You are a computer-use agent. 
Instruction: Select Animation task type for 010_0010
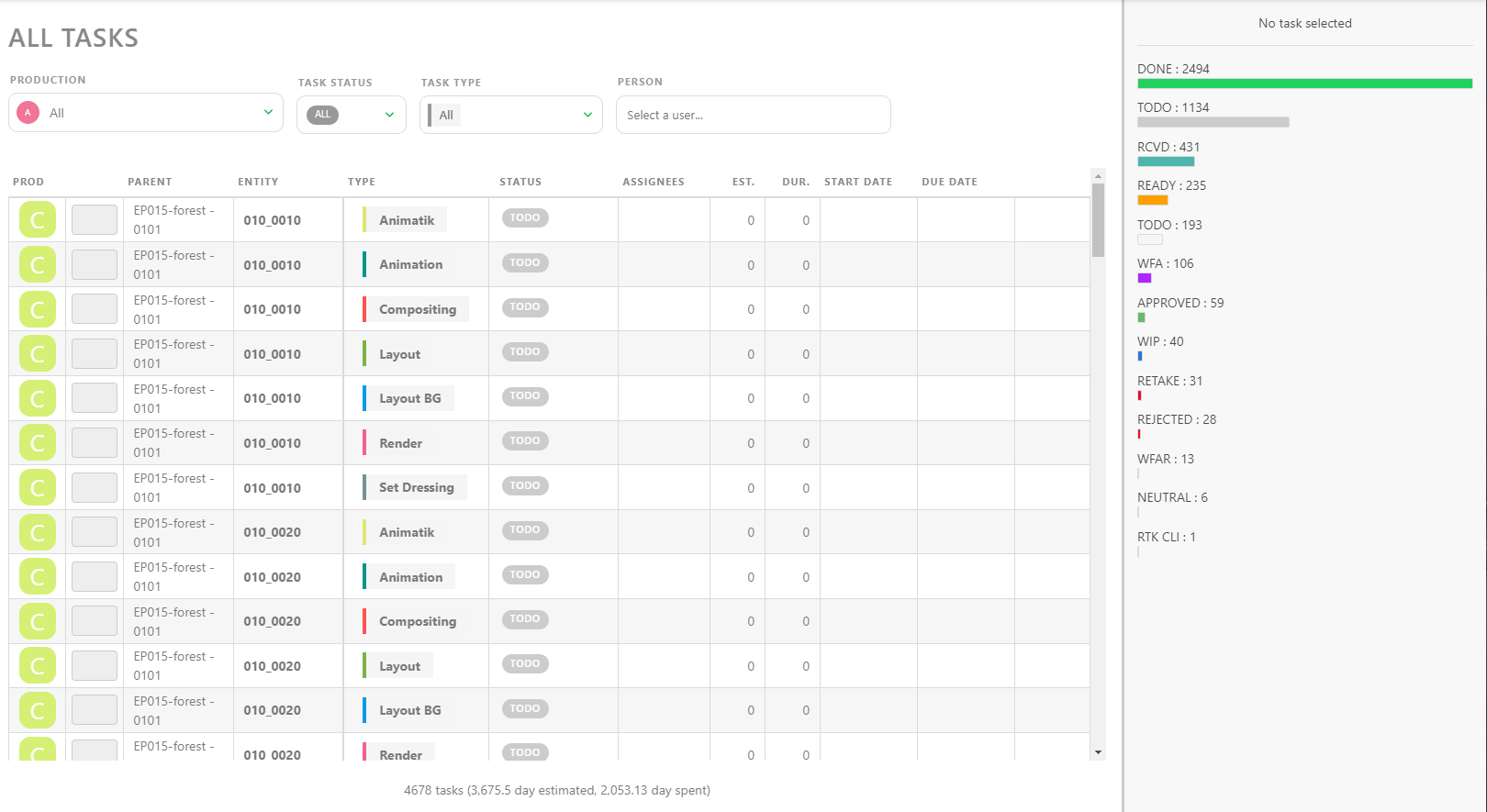408,264
